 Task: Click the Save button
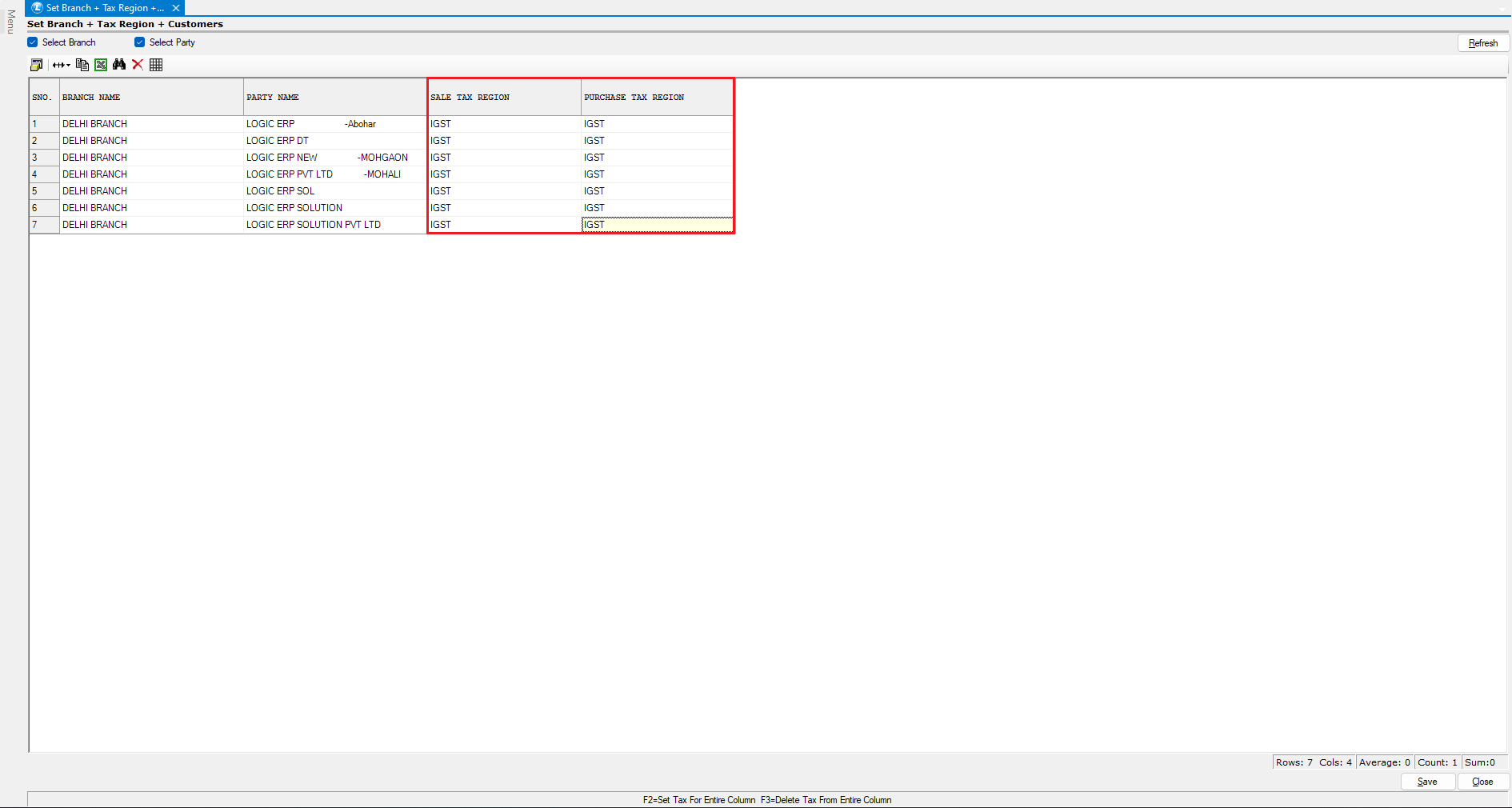point(1427,782)
